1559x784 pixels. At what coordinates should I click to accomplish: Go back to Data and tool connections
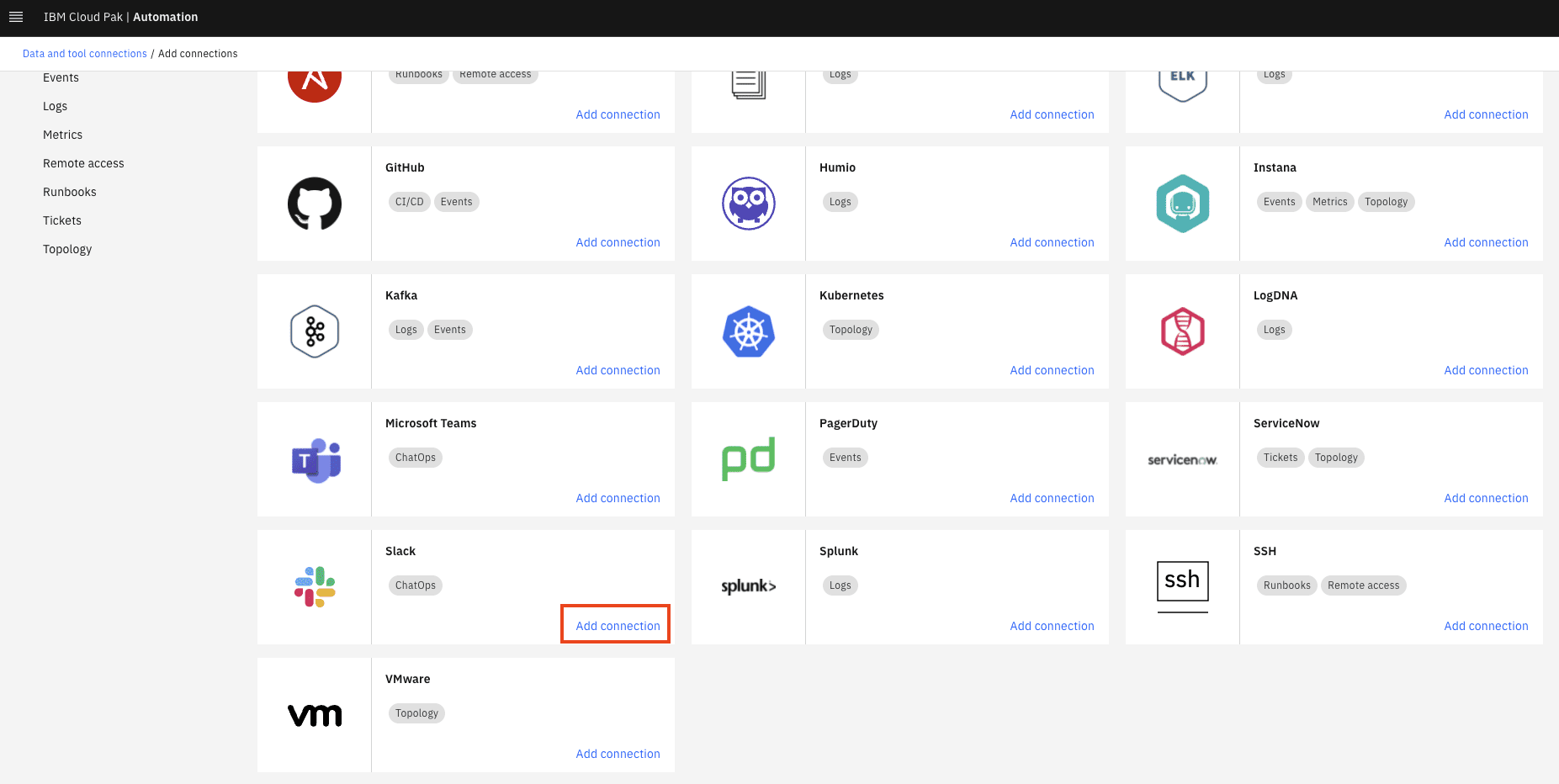(85, 54)
